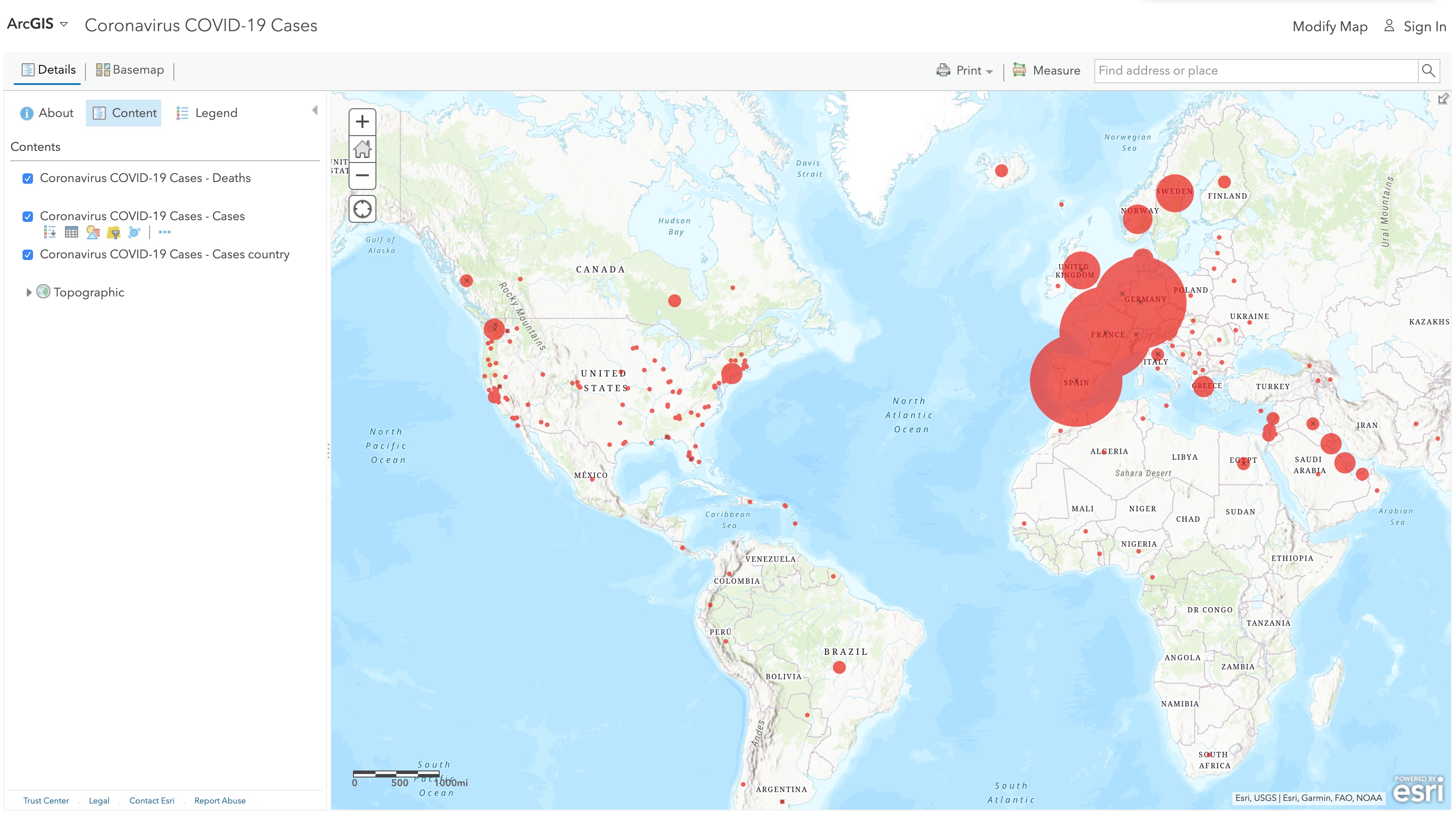Click the Default extent home button

tap(362, 149)
